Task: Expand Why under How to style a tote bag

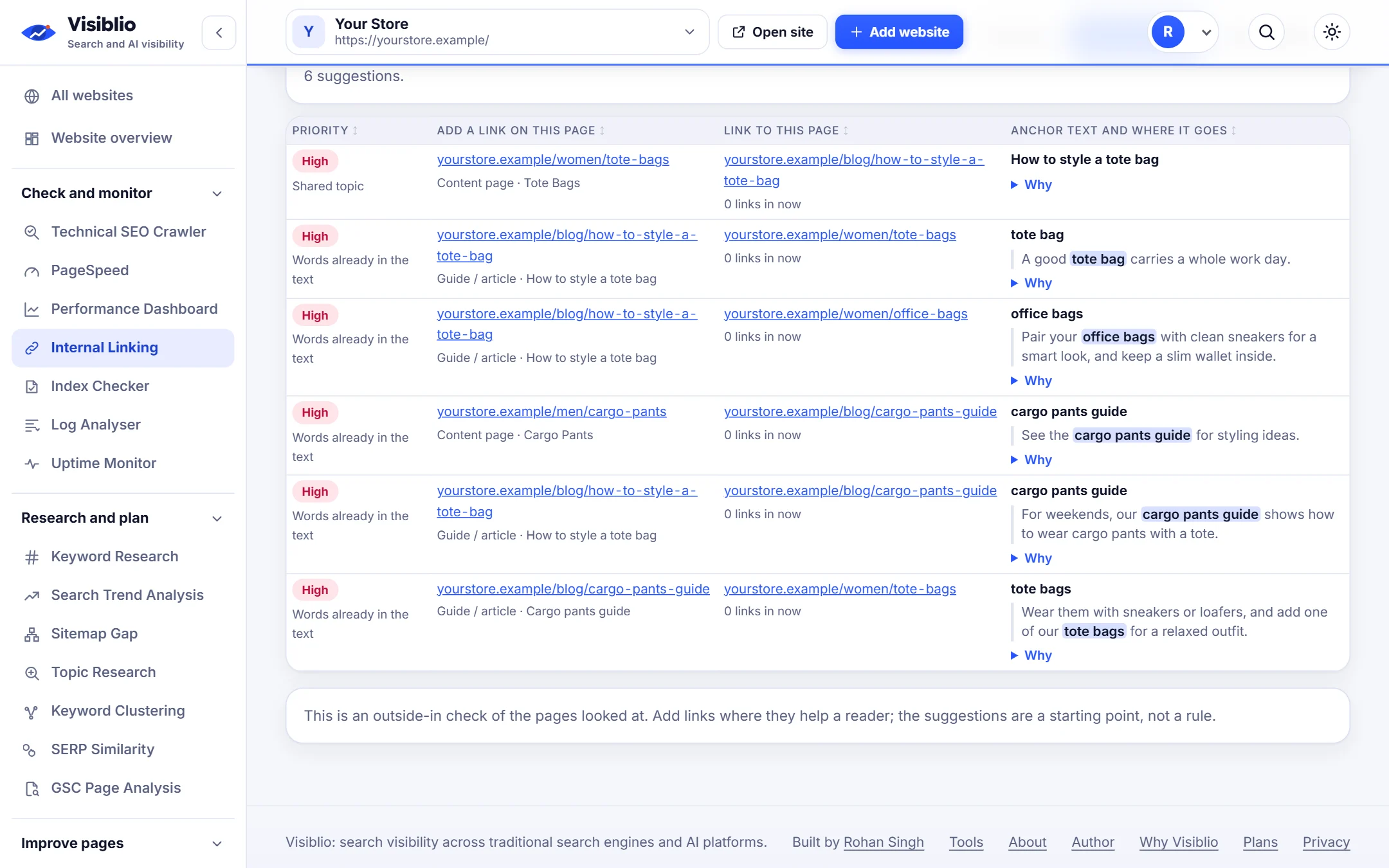Action: click(x=1031, y=185)
